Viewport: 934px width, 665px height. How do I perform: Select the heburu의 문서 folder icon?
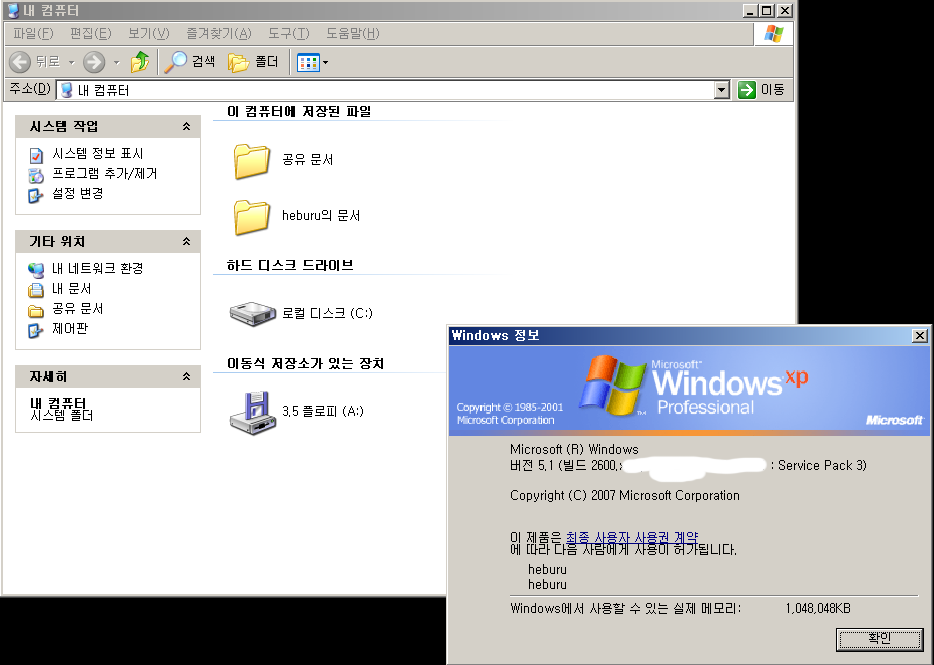(x=252, y=217)
